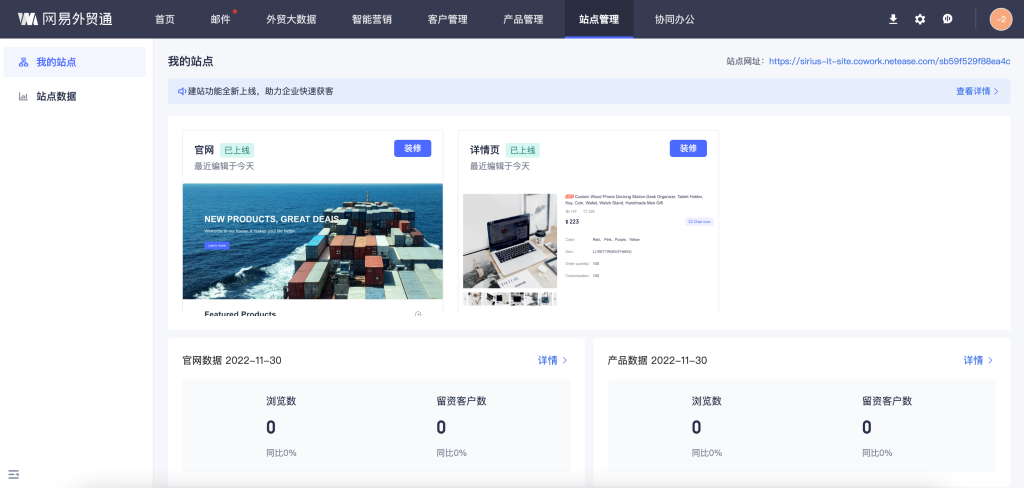The image size is (1024, 488).
Task: Click 最近编辑于今天 under 官网
Action: click(224, 166)
